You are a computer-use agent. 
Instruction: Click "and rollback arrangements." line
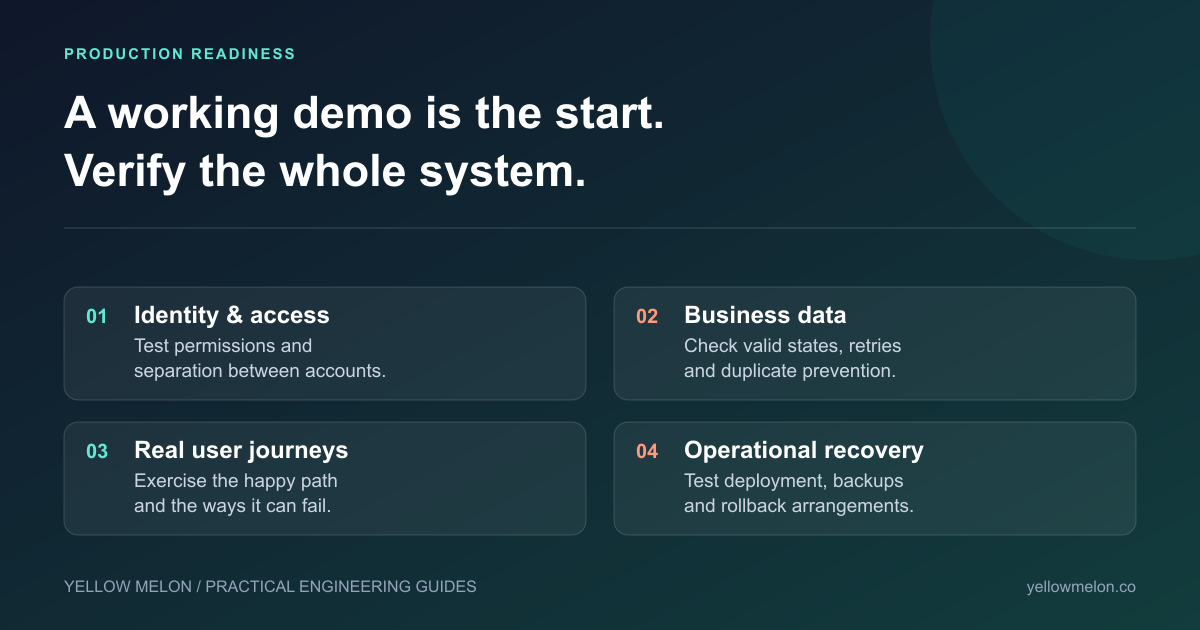pyautogui.click(x=799, y=505)
